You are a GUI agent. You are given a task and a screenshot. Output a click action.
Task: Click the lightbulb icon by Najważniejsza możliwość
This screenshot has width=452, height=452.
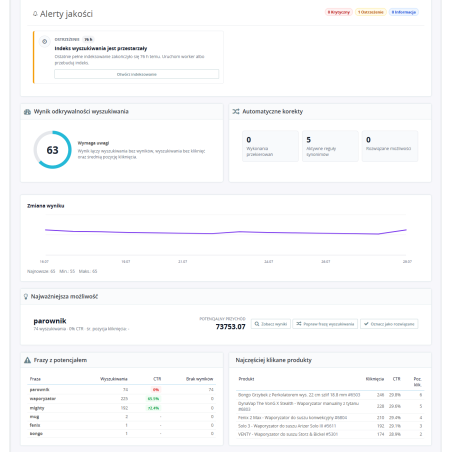tap(26, 296)
